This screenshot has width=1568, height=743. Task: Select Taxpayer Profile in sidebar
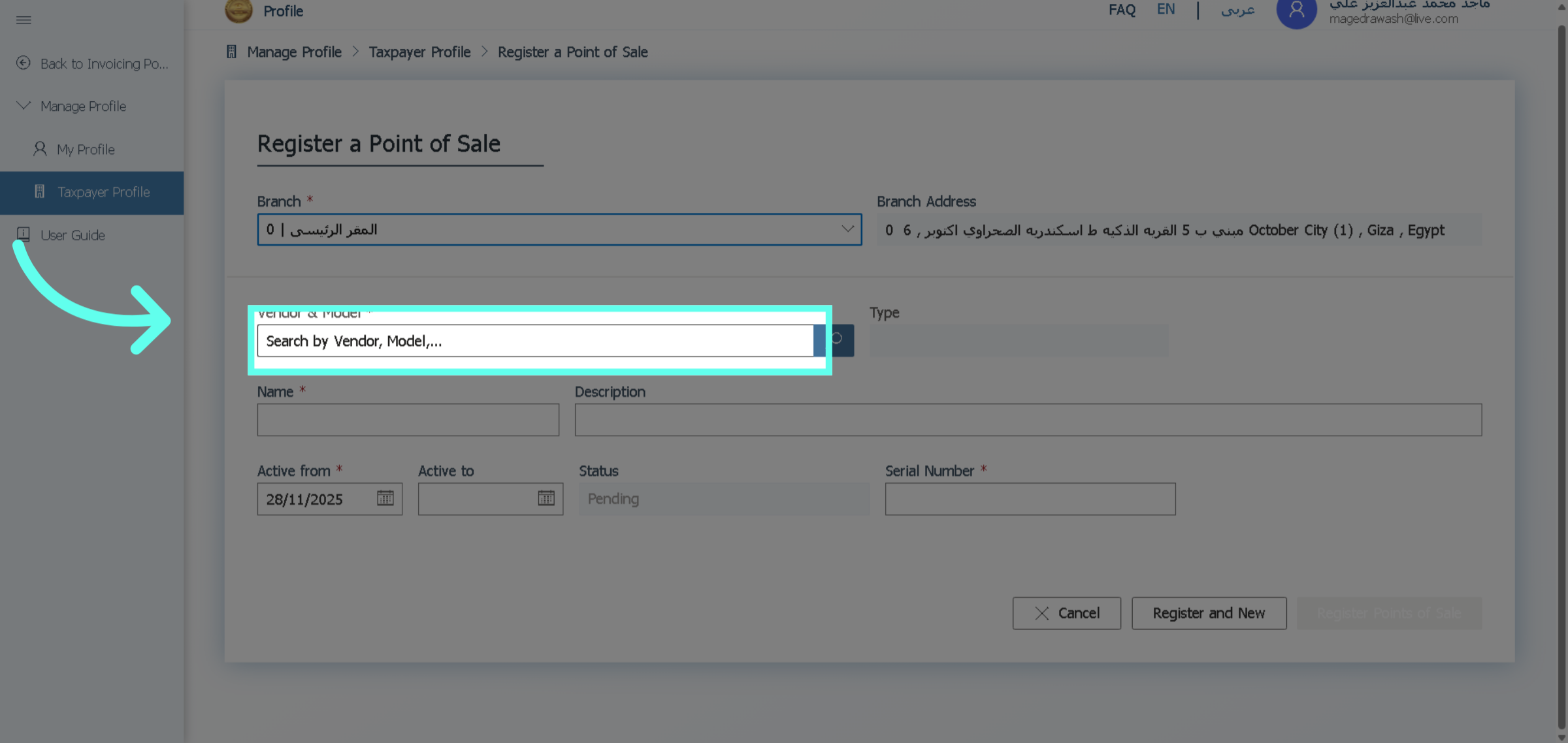(103, 193)
